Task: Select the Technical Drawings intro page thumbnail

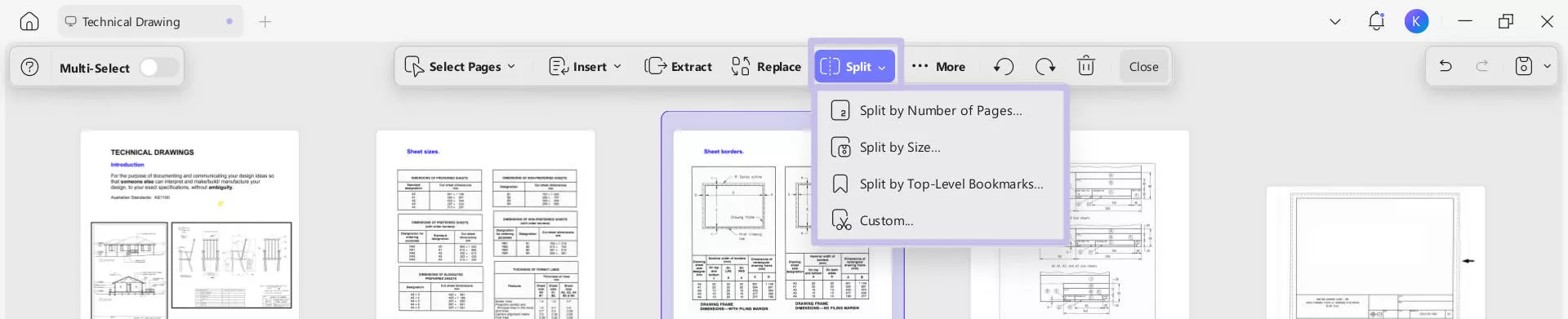Action: coord(189,224)
